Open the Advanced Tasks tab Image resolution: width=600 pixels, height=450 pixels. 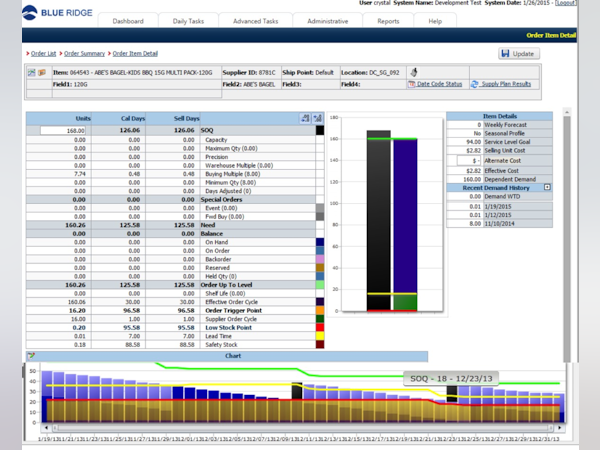click(x=256, y=21)
